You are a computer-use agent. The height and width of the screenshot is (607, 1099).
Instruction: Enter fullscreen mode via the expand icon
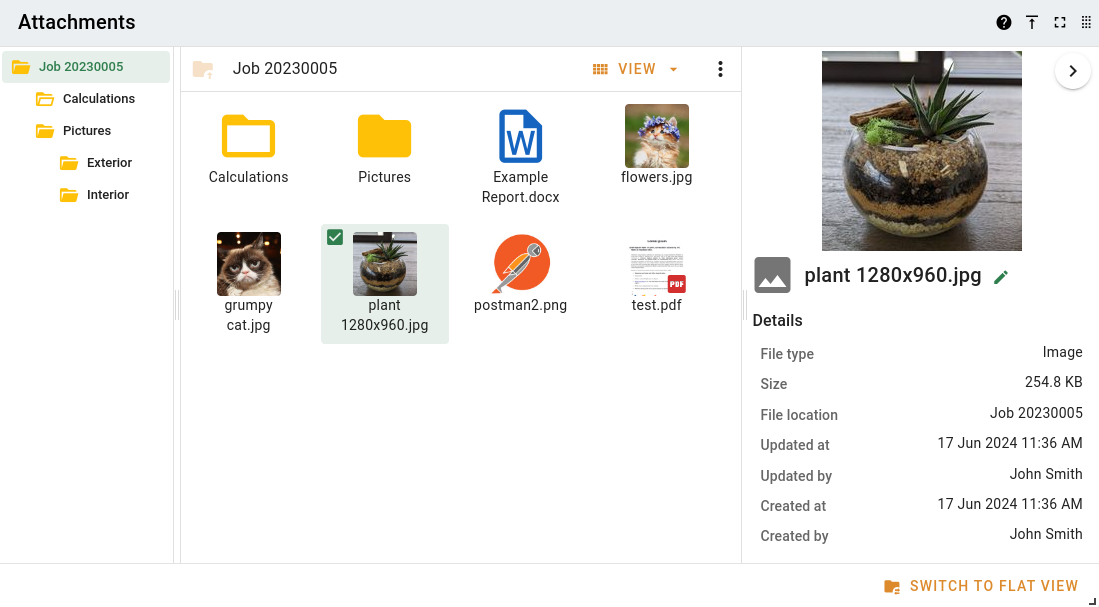point(1059,21)
